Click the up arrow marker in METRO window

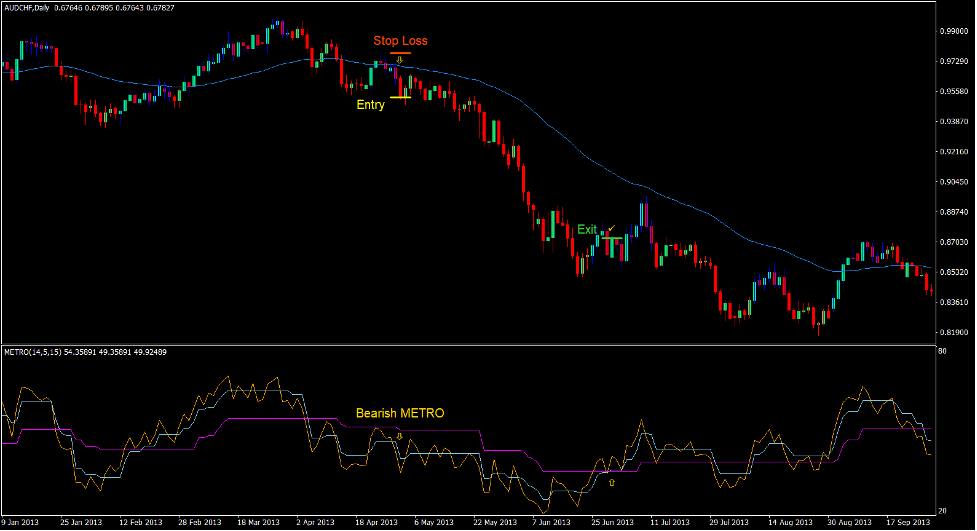point(612,482)
